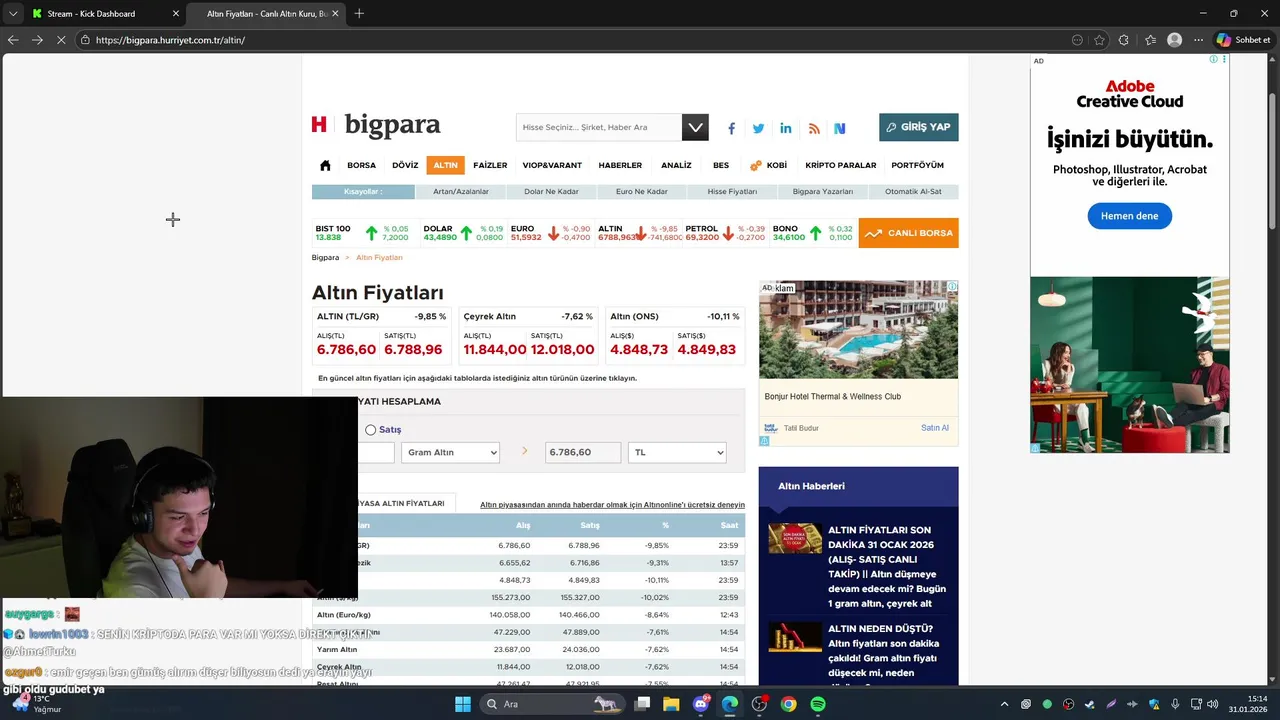Show hidden system tray icons
The height and width of the screenshot is (720, 1280).
[x=1004, y=704]
